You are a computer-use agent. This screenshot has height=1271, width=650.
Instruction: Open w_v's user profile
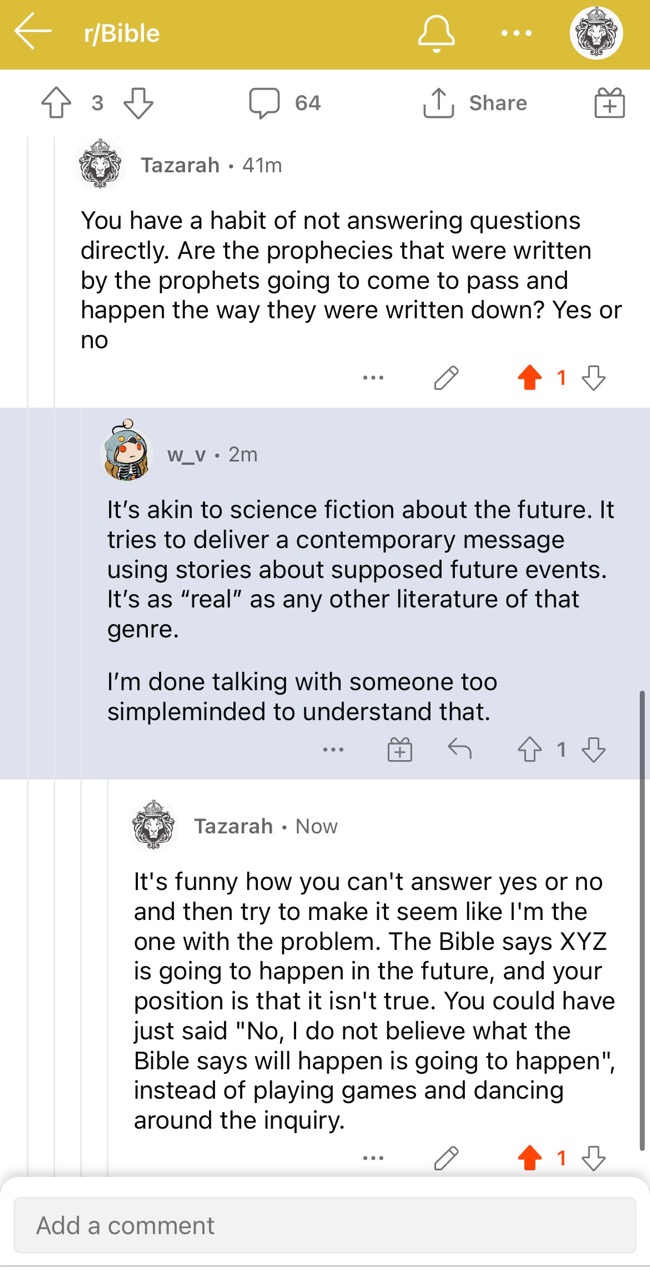coord(185,454)
